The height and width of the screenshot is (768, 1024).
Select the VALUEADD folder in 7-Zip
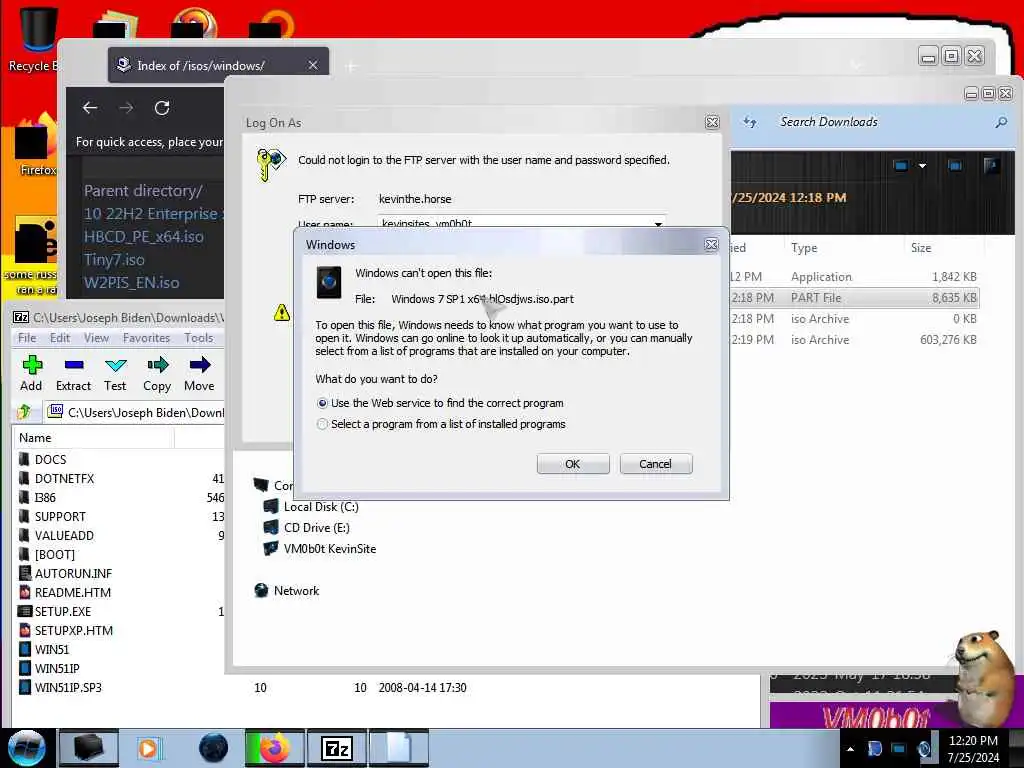pyautogui.click(x=64, y=536)
